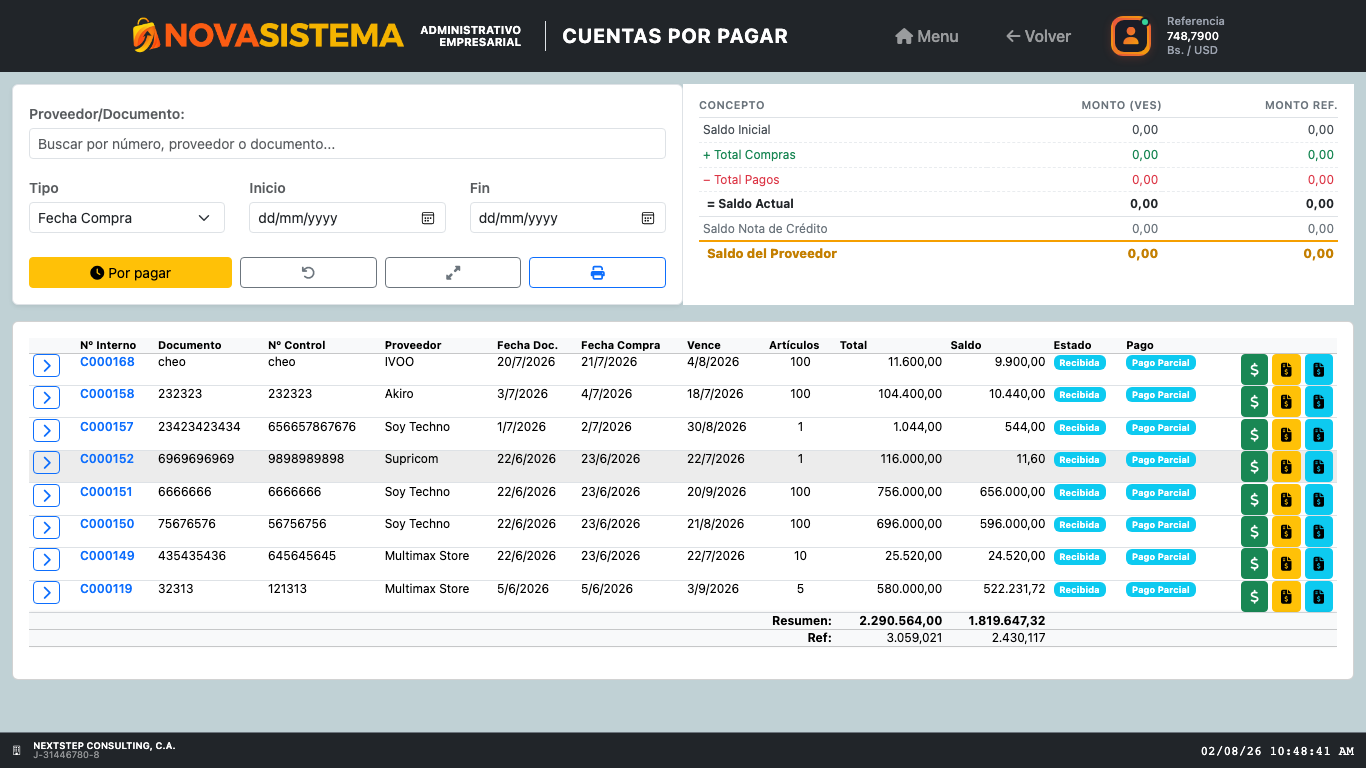Screen dimensions: 1366x768
Task: Click Resumen total 2.290.564,00
Action: coord(900,621)
